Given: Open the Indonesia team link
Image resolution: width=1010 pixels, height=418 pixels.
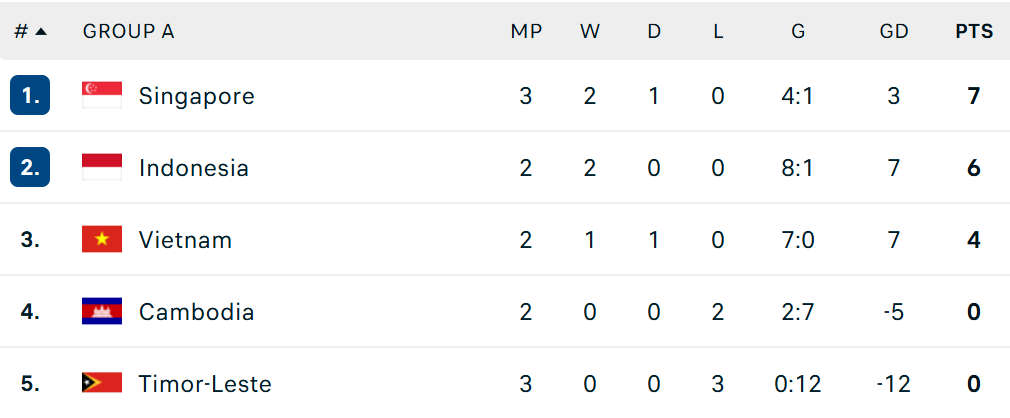Looking at the screenshot, I should point(194,168).
